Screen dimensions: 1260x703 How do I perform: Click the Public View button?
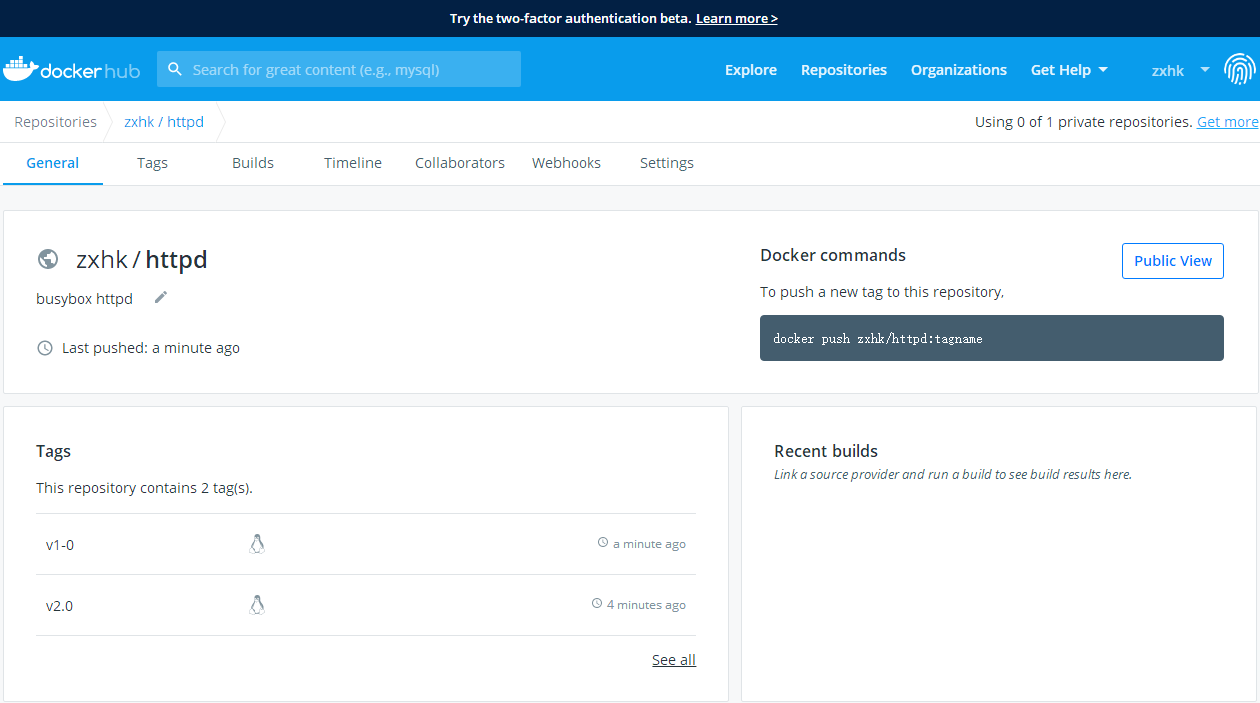point(1173,260)
